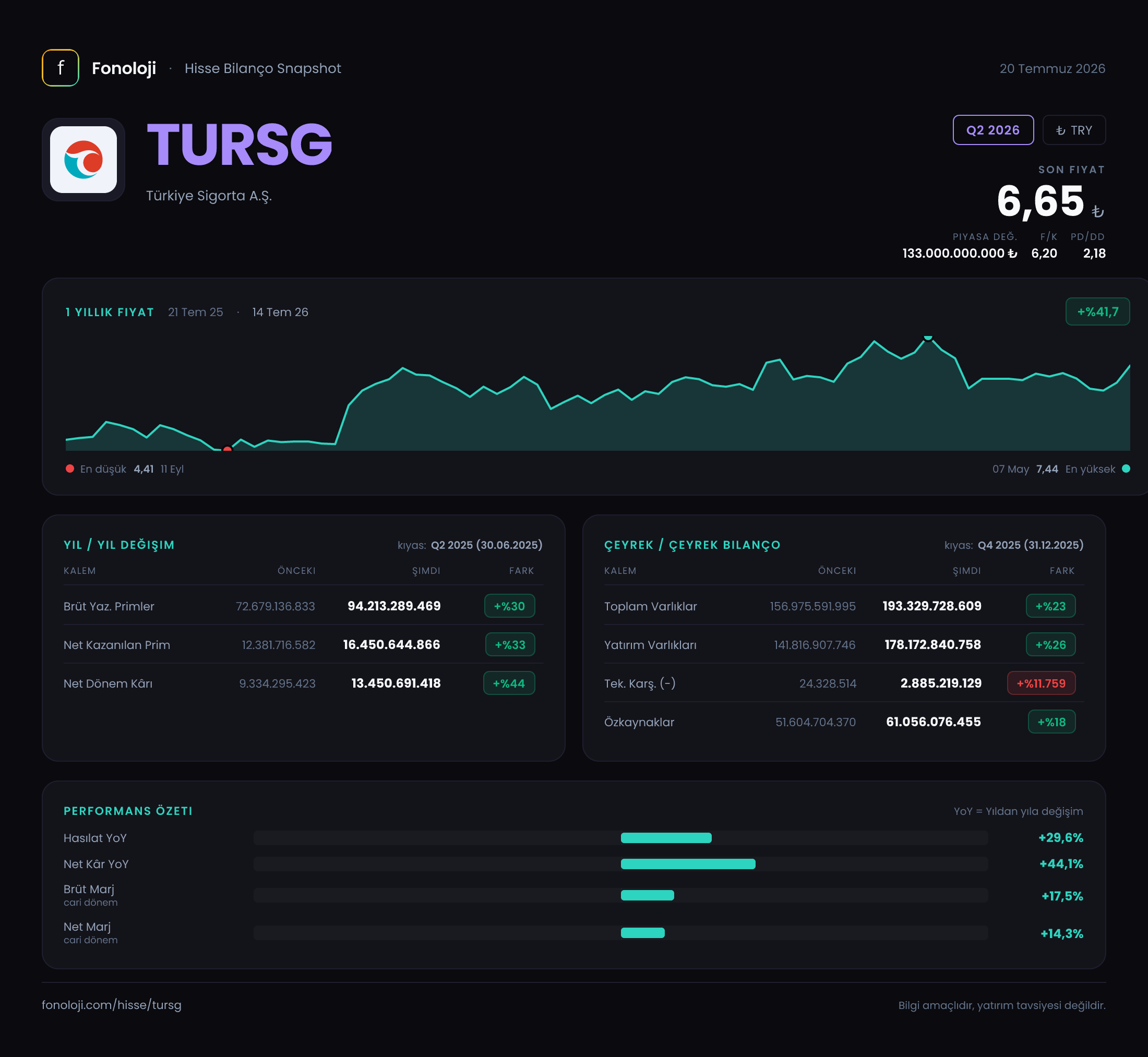Click the +%44 Net Dönem Kârı badge
1148x1057 pixels.
508,683
